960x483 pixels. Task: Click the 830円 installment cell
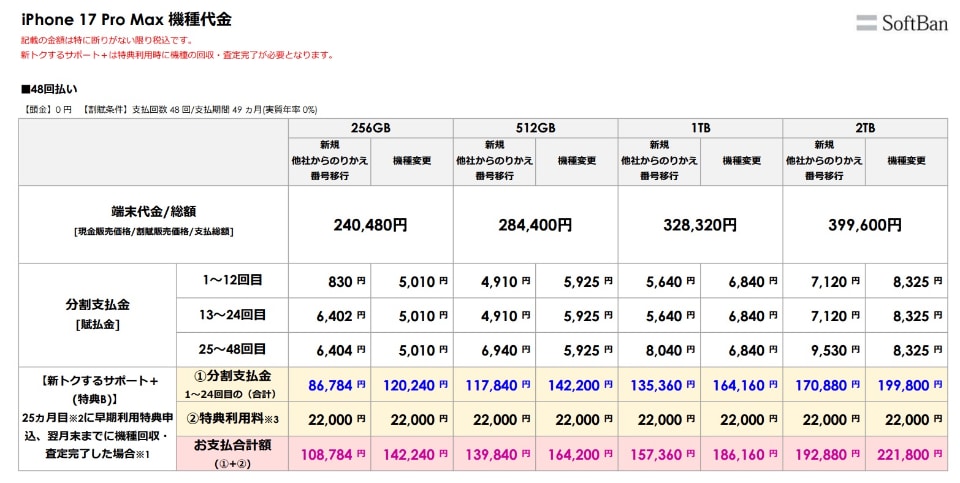(329, 282)
